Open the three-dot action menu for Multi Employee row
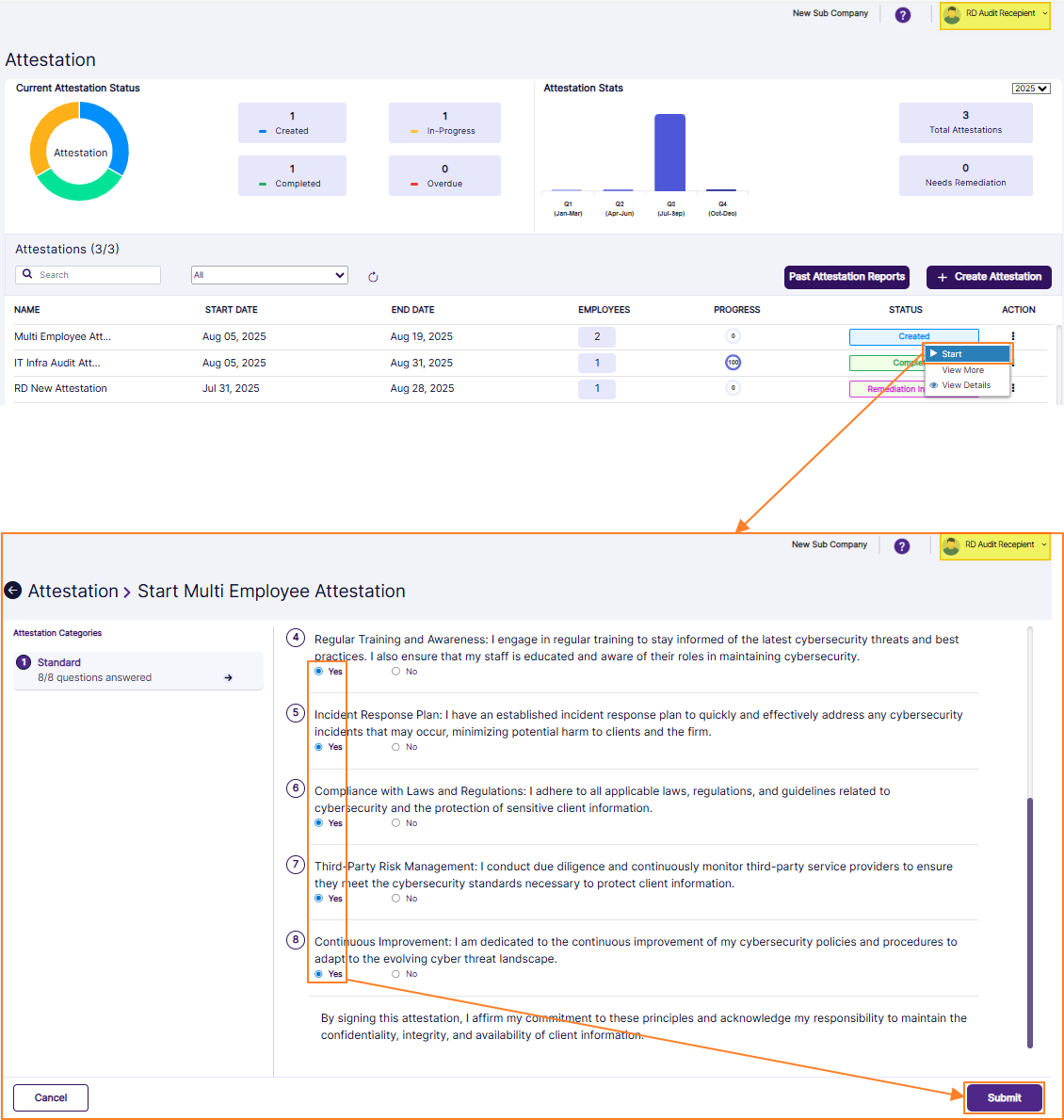The width and height of the screenshot is (1064, 1120). 1013,336
